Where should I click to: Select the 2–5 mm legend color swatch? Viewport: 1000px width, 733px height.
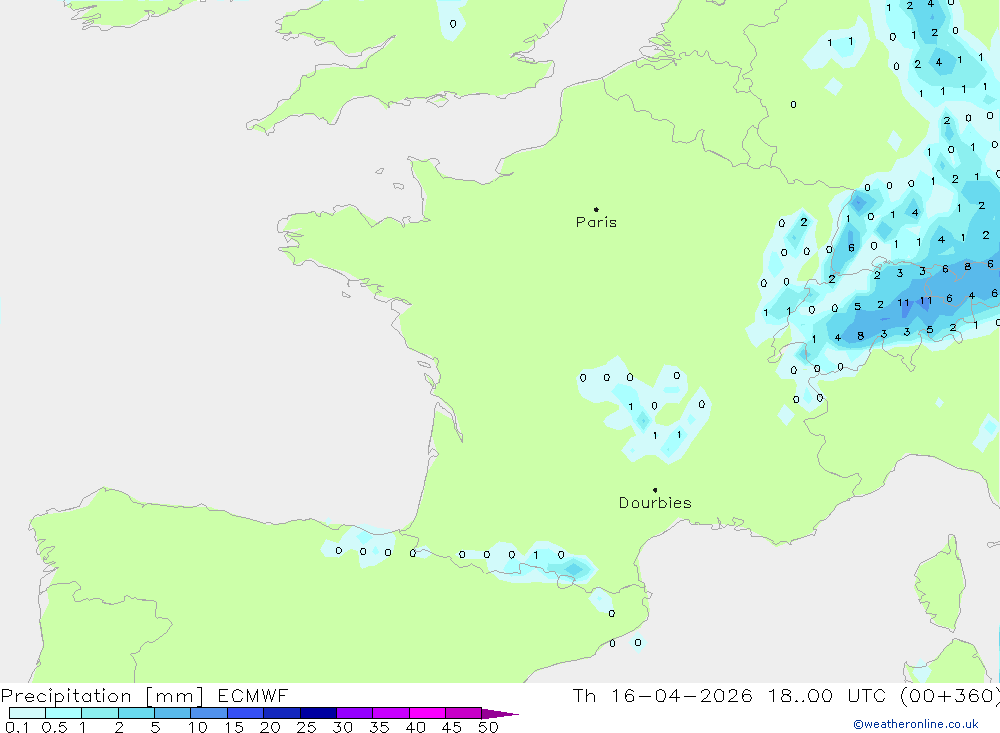[136, 713]
